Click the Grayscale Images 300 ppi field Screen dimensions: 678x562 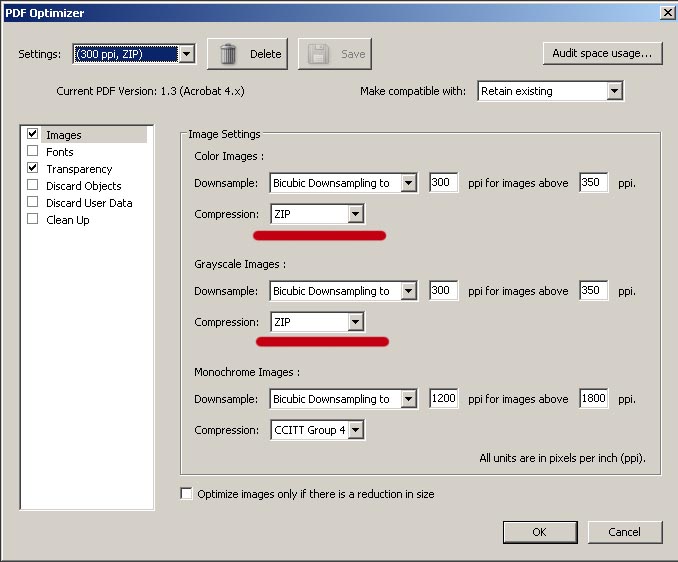pos(443,291)
